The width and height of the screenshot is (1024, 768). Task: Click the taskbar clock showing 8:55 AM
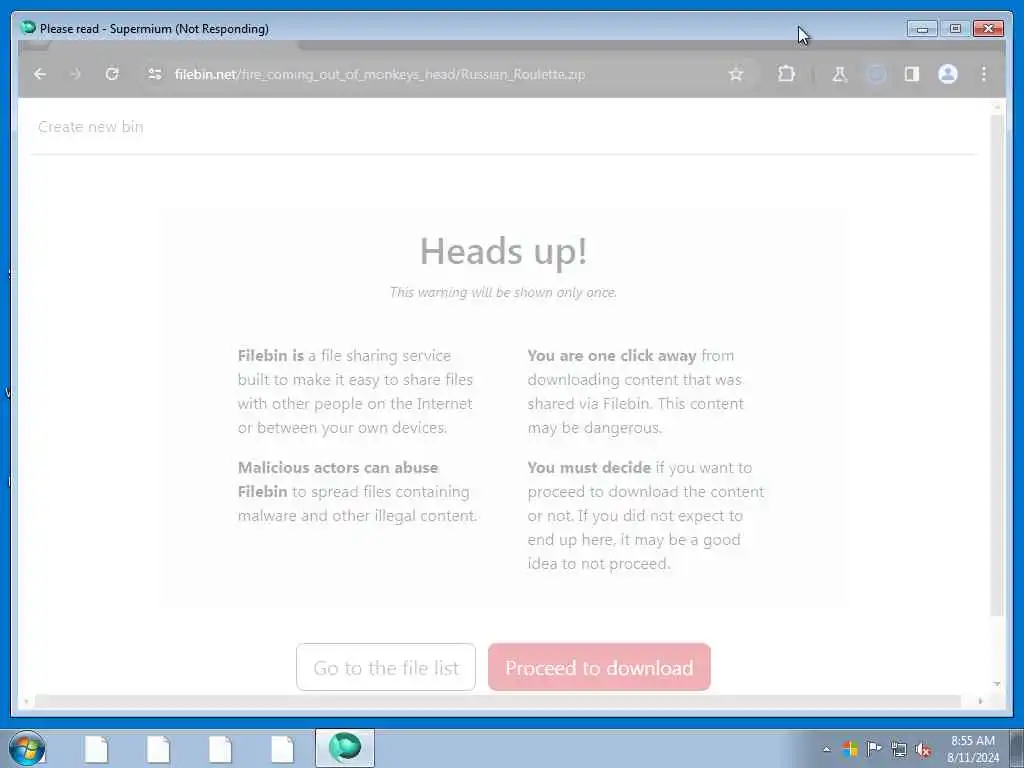pyautogui.click(x=972, y=749)
